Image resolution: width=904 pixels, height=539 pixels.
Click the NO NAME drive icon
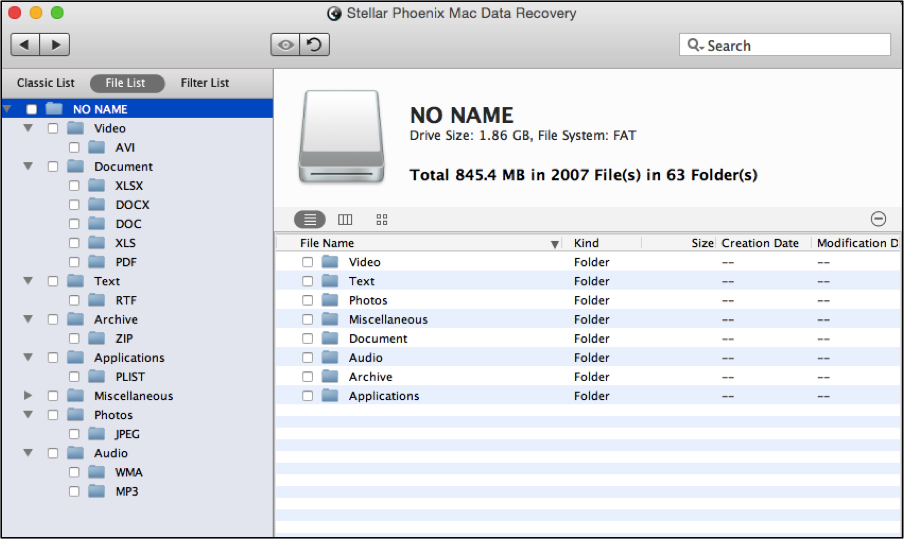pos(341,137)
